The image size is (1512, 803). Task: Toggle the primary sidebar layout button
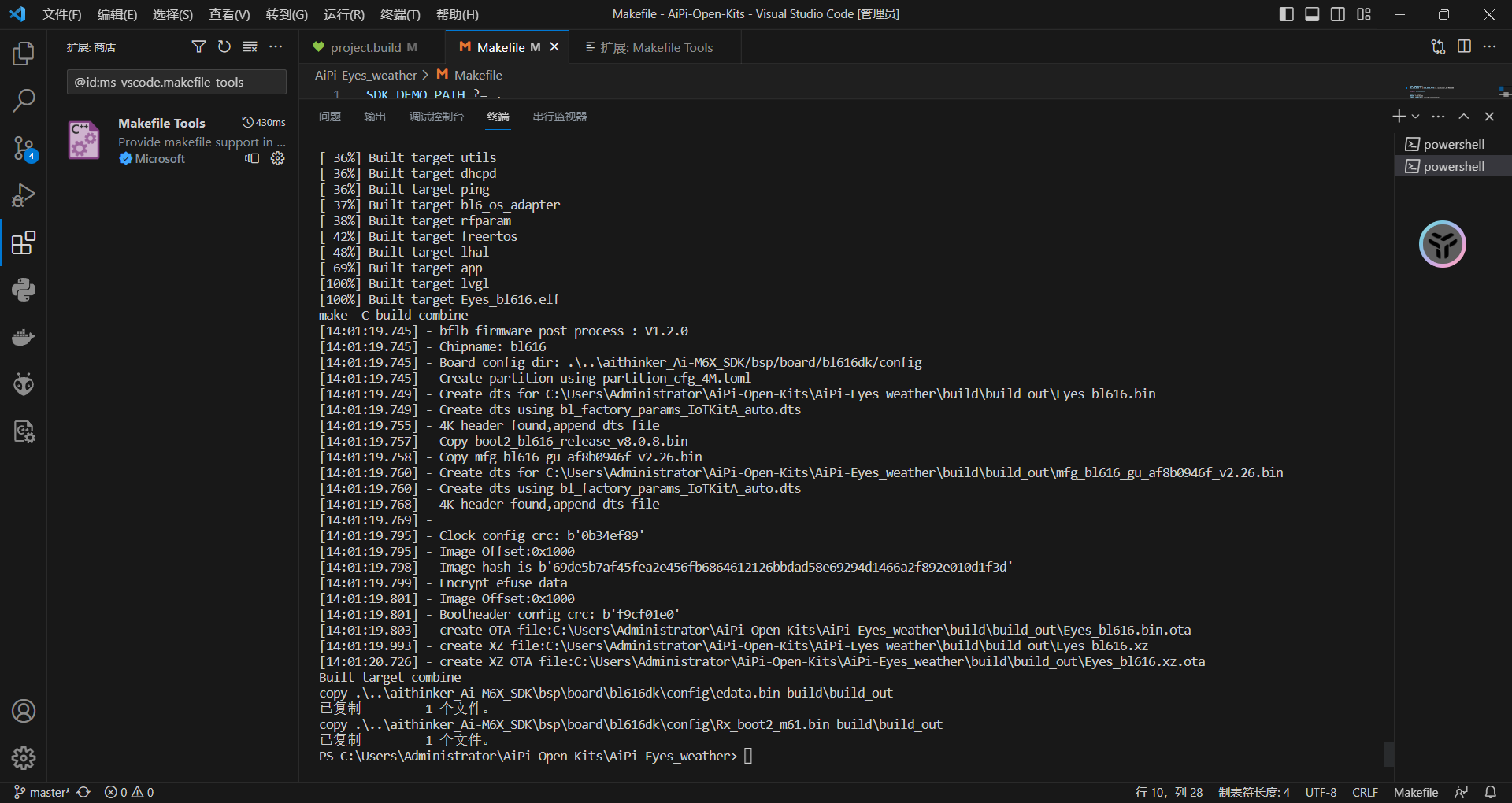1287,14
